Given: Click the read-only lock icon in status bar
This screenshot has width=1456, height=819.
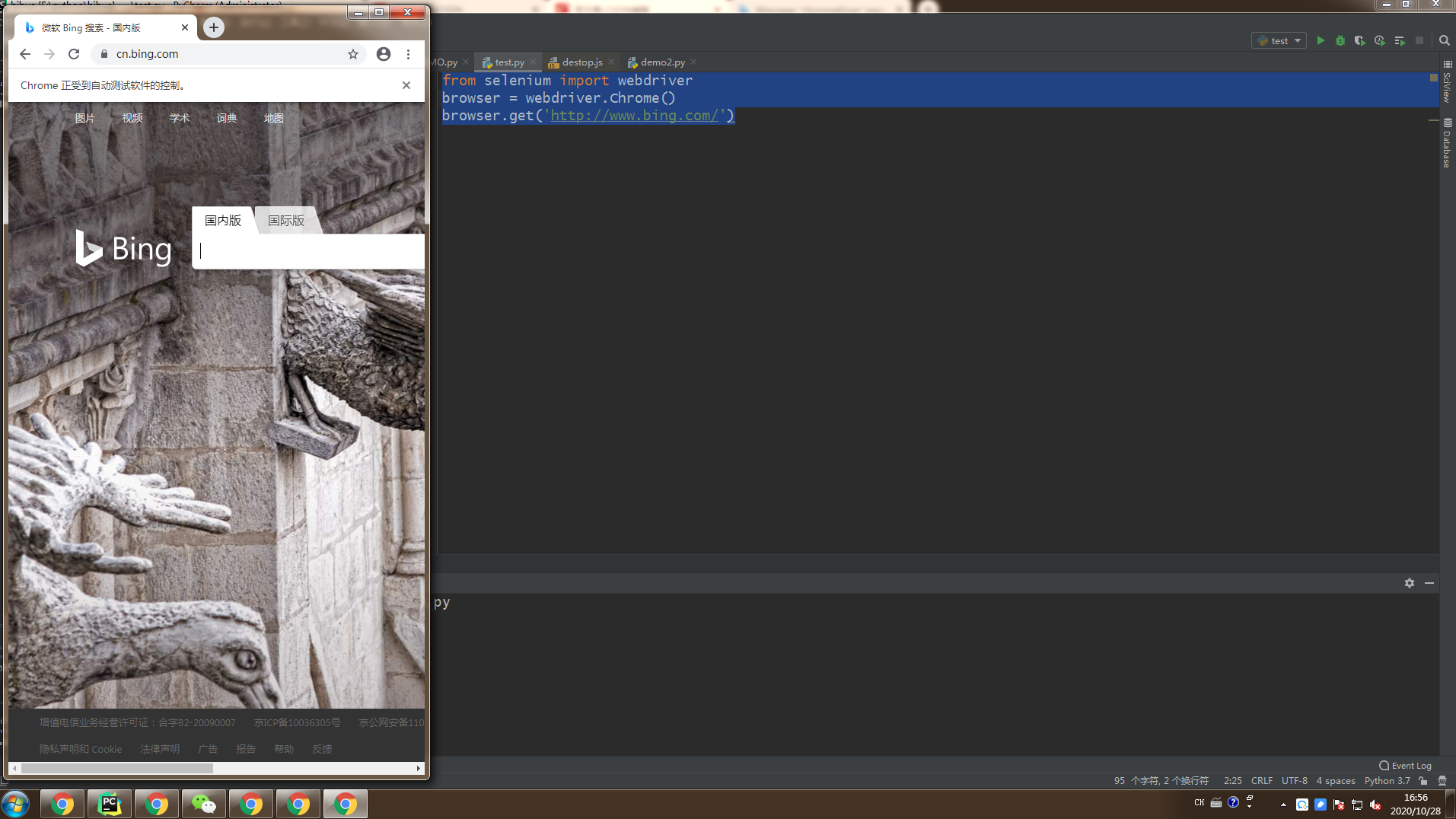Looking at the screenshot, I should (1423, 780).
